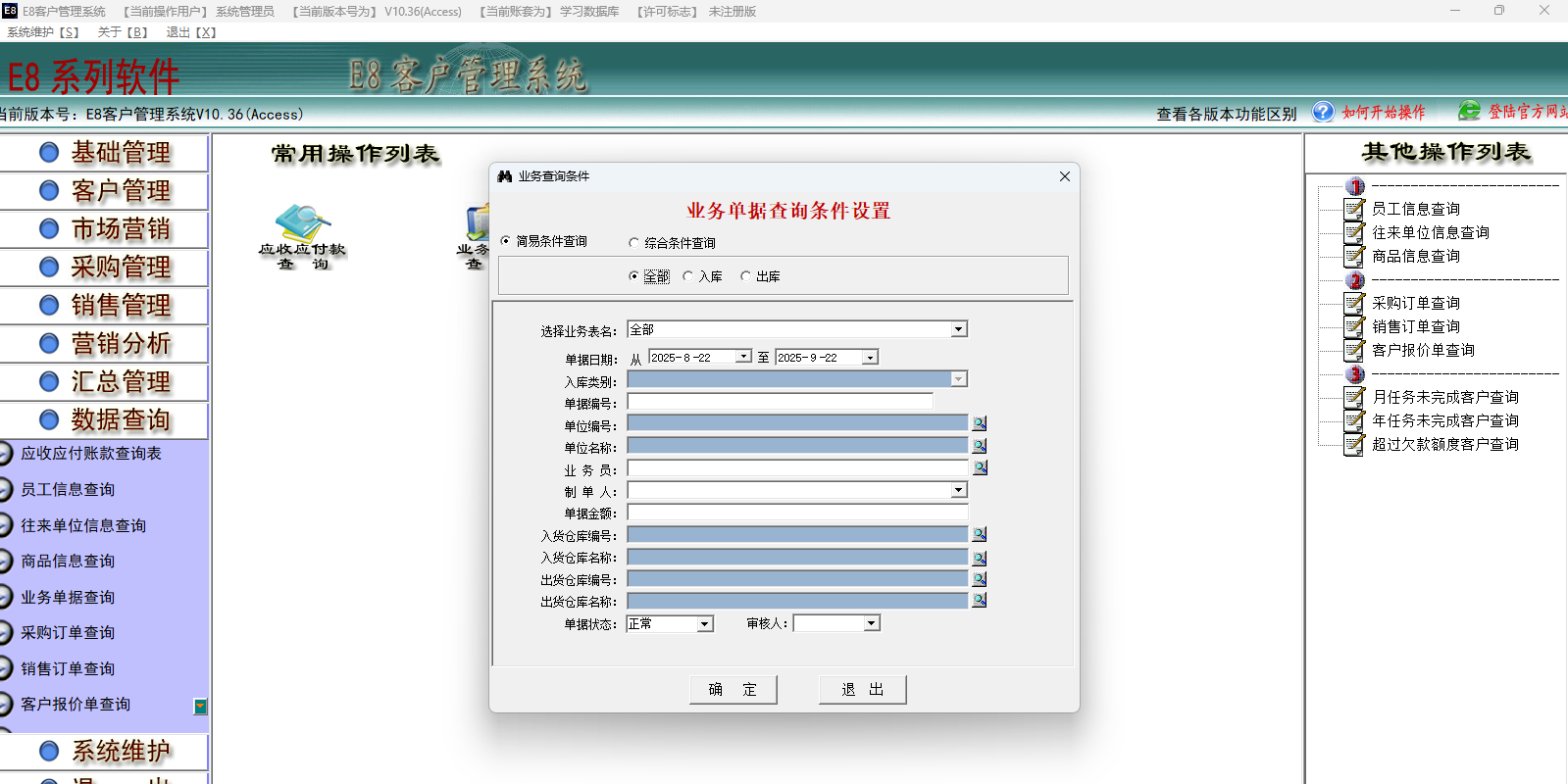Expand the 选择业务表名 dropdown
1568x784 pixels.
tap(959, 329)
